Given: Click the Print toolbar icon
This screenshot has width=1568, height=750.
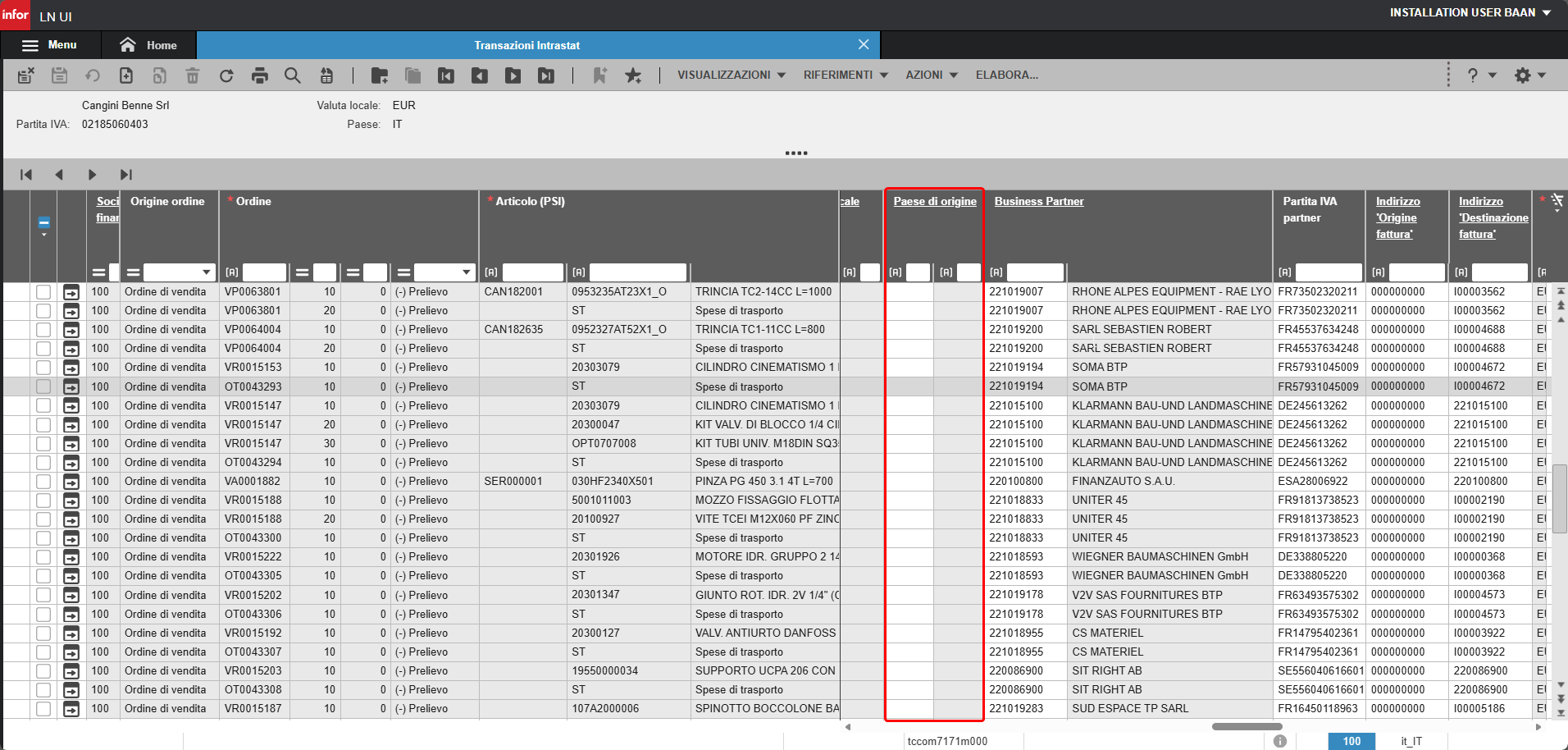Looking at the screenshot, I should click(260, 75).
